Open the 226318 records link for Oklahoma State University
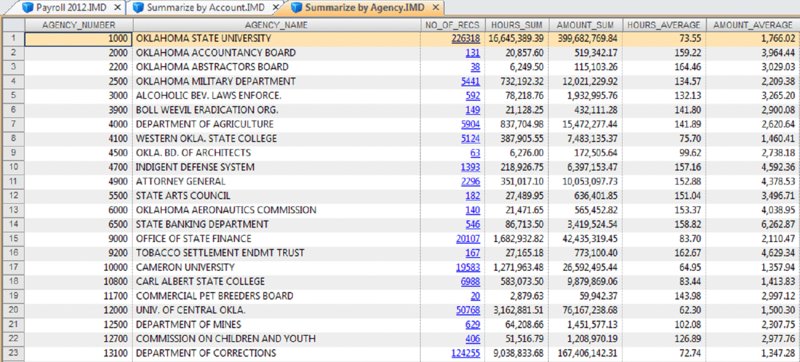 point(465,39)
